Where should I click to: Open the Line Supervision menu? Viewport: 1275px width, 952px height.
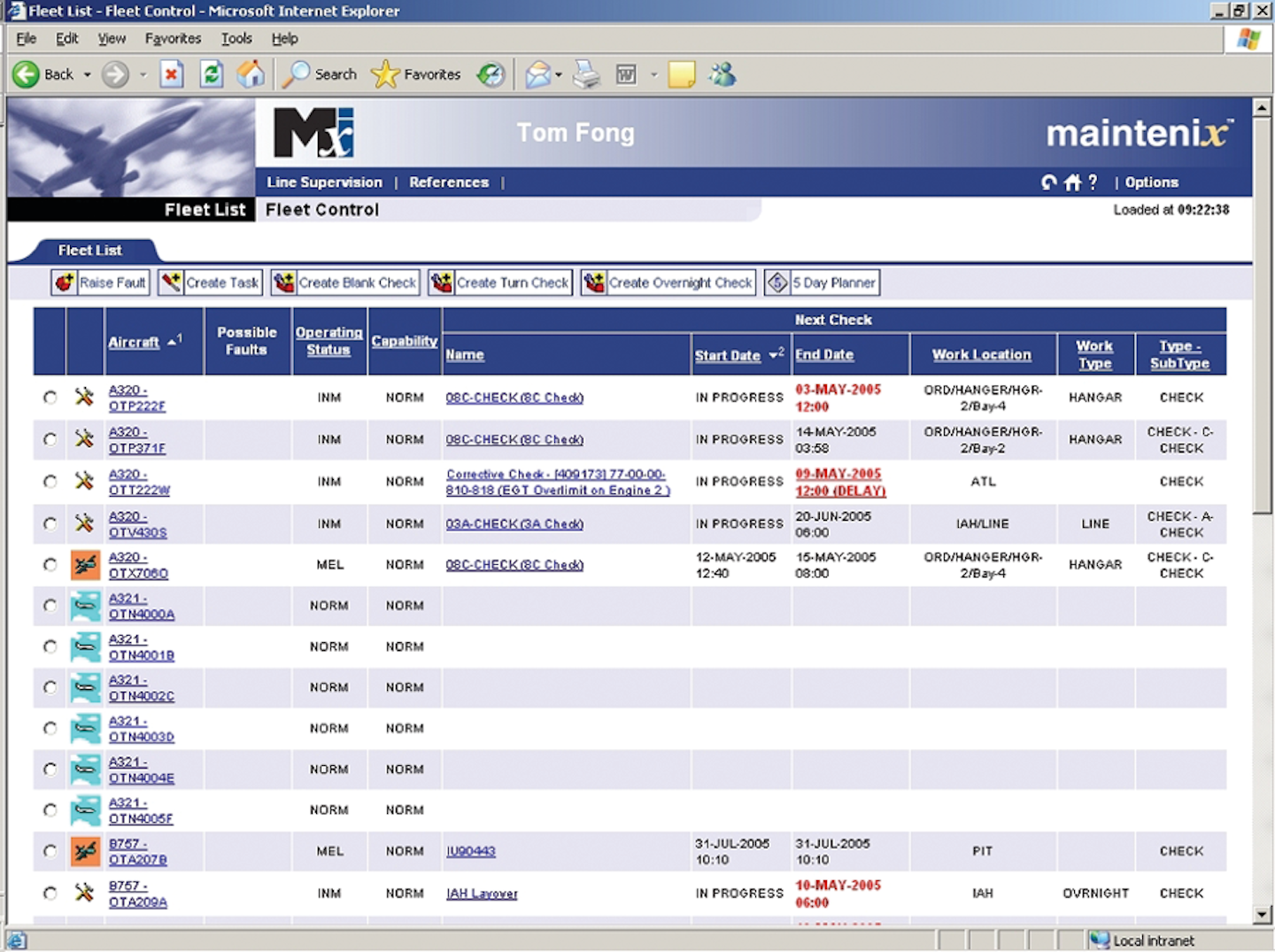coord(324,182)
